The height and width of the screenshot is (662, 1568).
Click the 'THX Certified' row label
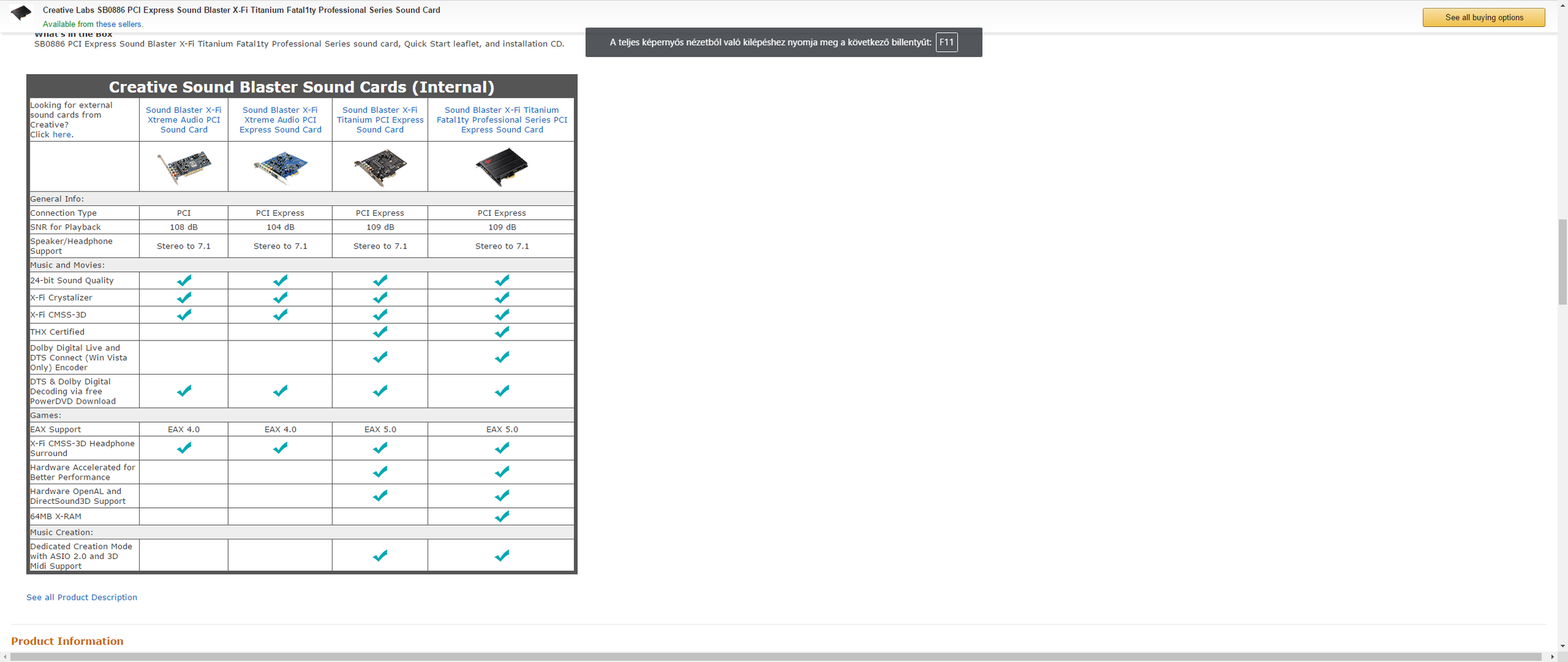57,332
